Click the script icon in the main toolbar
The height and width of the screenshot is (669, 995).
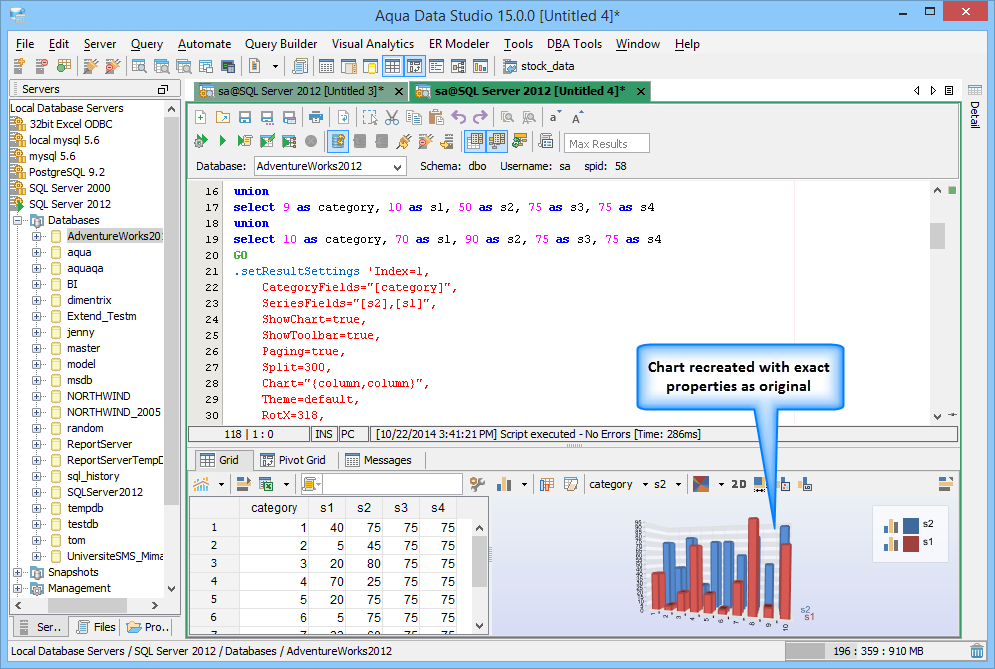(300, 66)
